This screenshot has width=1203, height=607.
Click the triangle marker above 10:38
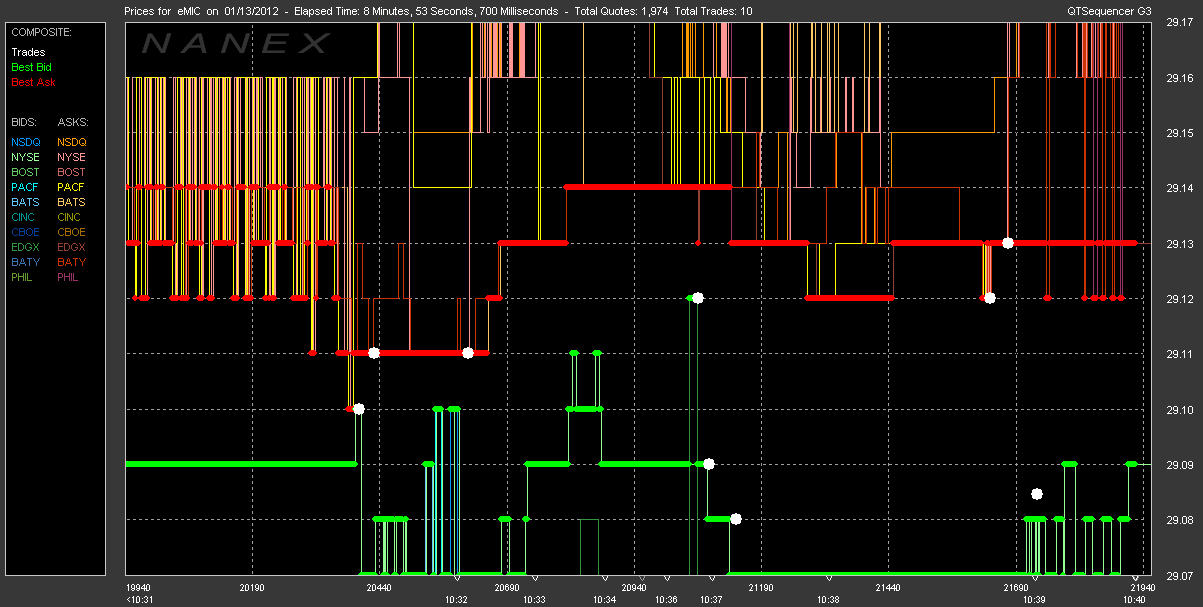coord(828,578)
